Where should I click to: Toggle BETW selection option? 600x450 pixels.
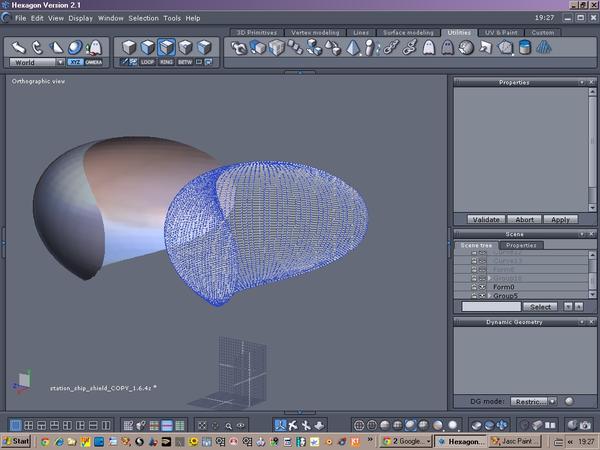[x=185, y=62]
